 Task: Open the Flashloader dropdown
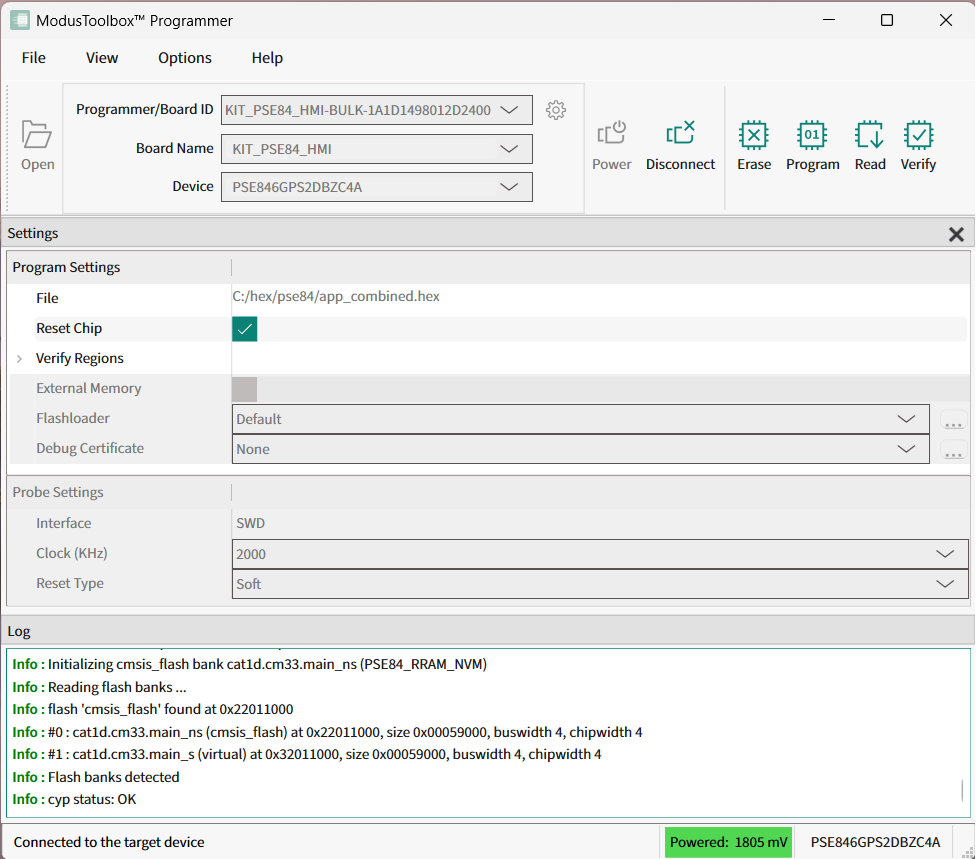tap(580, 419)
